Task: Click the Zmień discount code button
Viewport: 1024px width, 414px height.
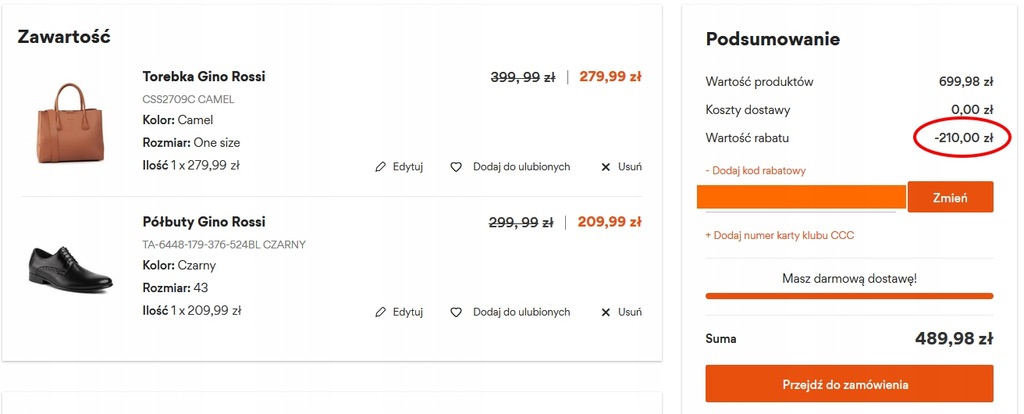Action: point(950,197)
